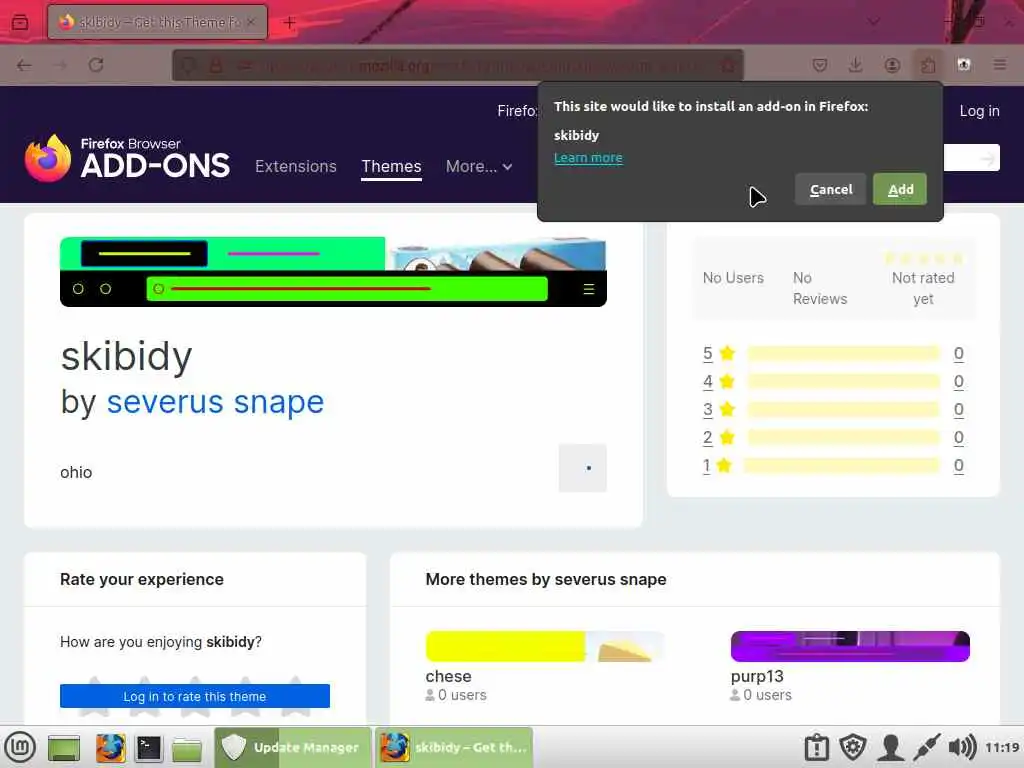Filter reviews by 5 stars

click(x=708, y=353)
